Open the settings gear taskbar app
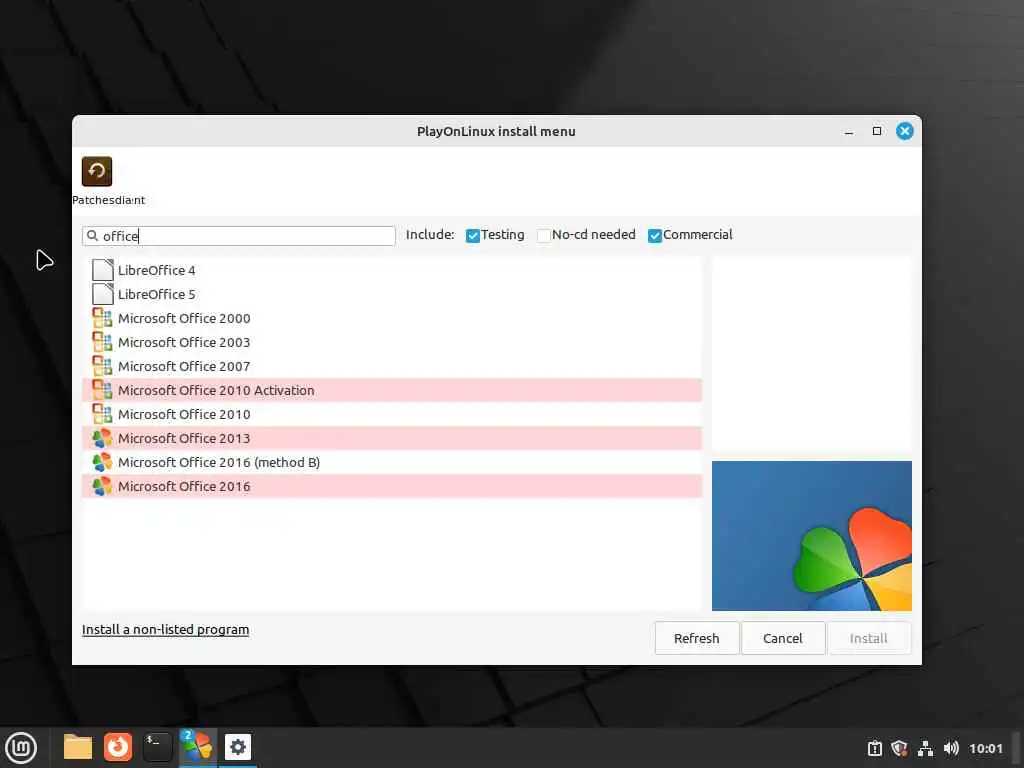 point(238,747)
